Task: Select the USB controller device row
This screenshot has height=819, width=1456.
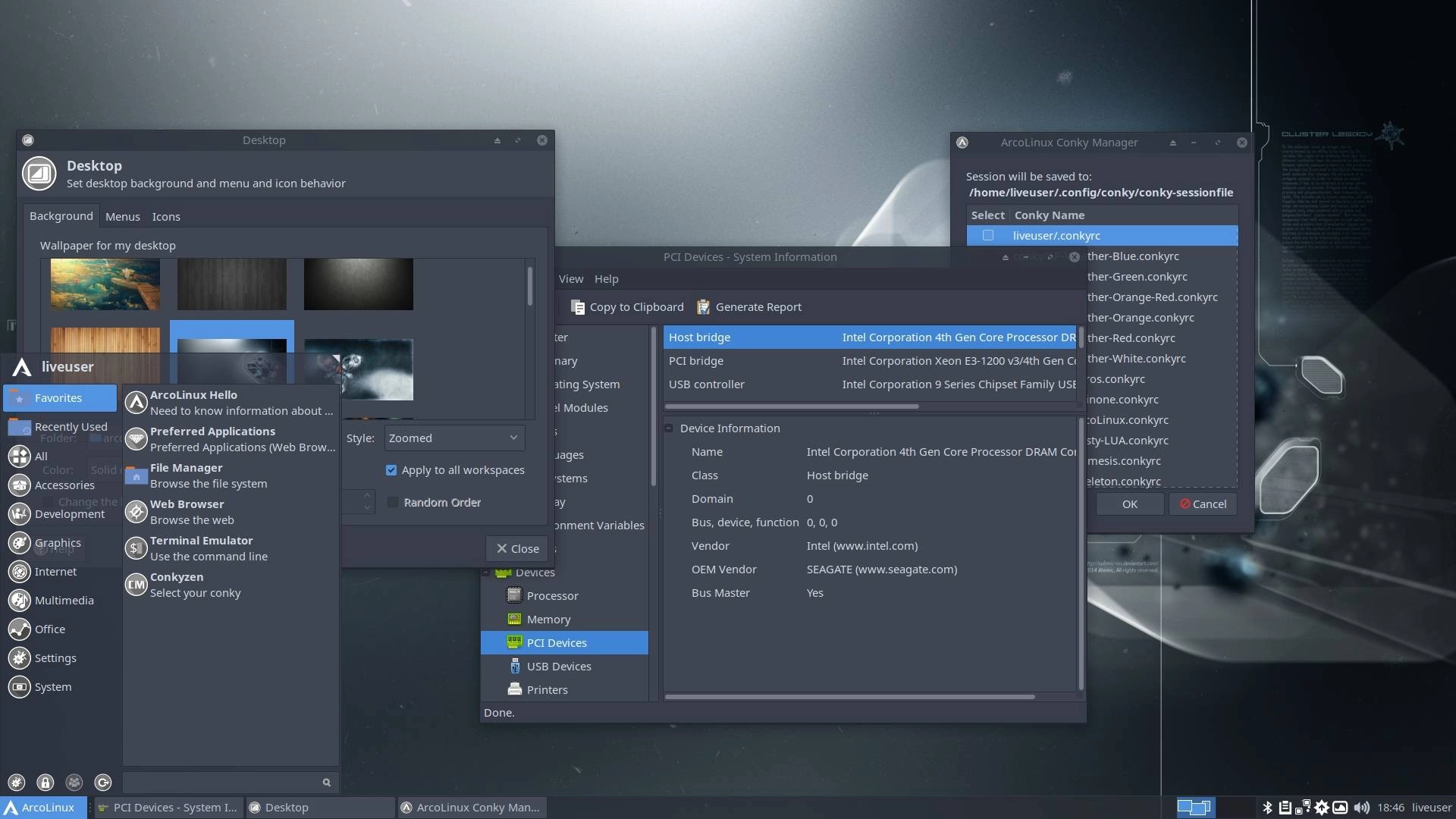Action: point(870,384)
